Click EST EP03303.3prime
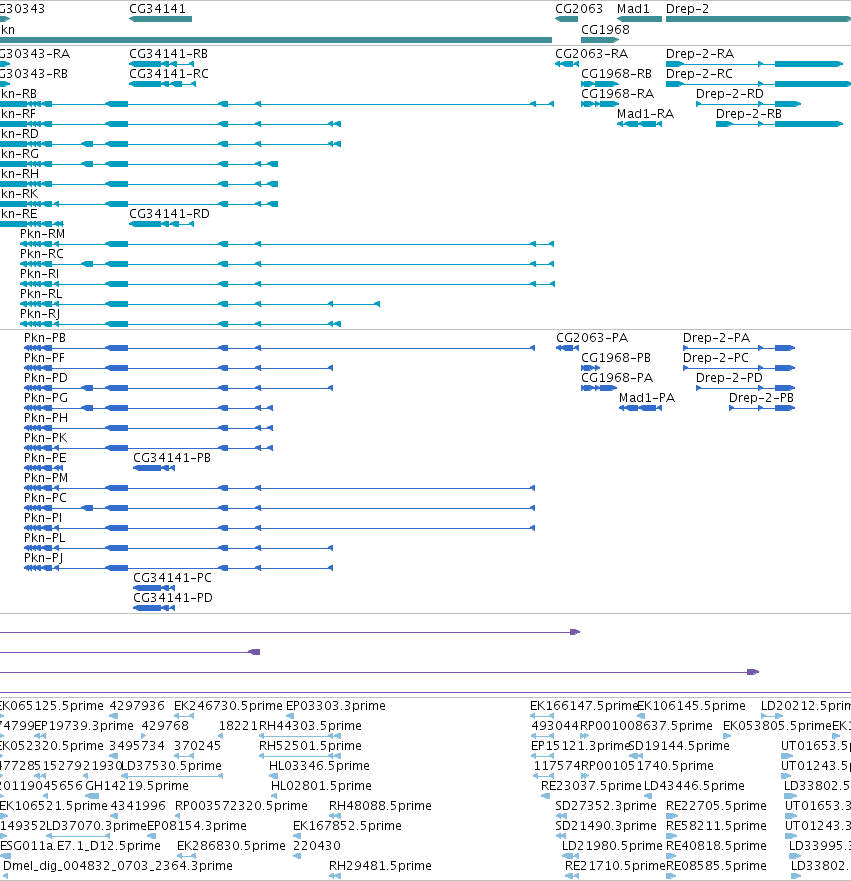The height and width of the screenshot is (881, 851). point(336,706)
